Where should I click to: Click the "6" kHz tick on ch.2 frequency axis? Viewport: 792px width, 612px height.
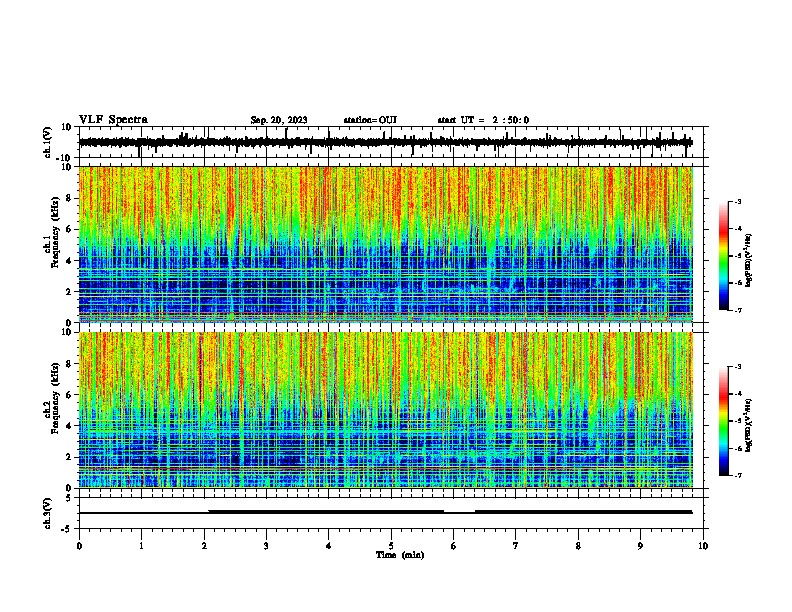coord(71,394)
